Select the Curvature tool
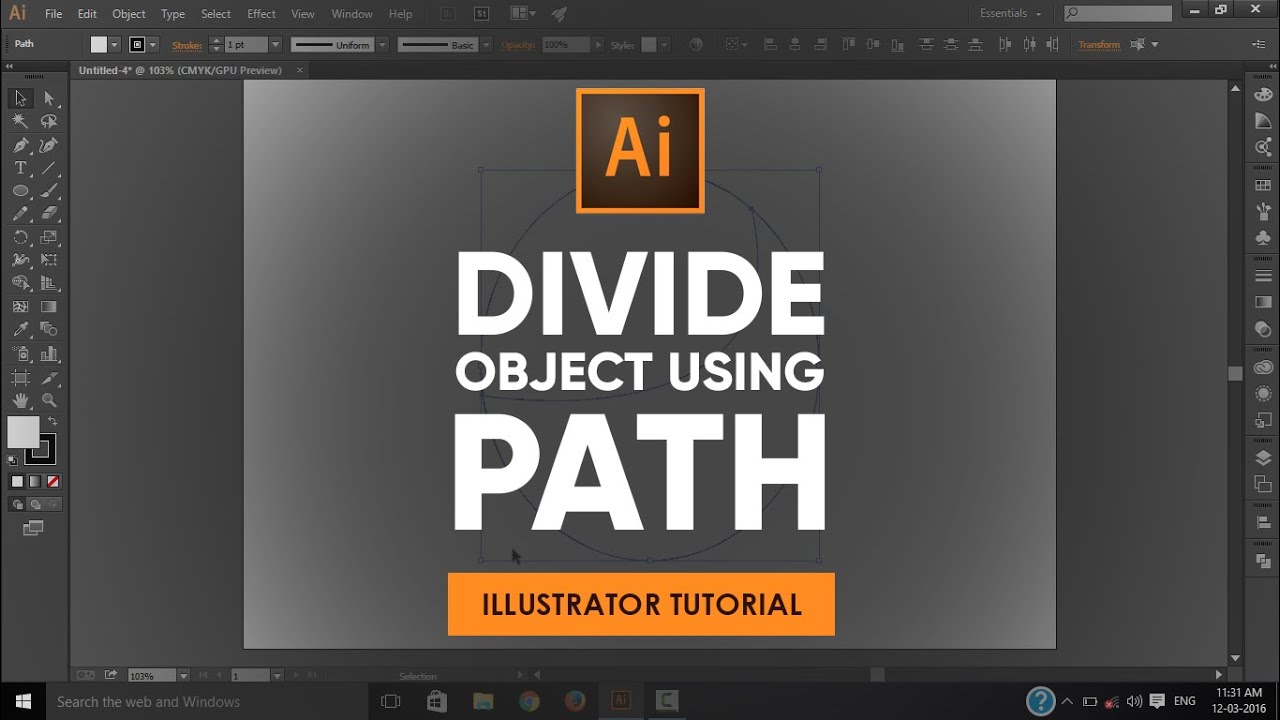Viewport: 1280px width, 720px height. tap(49, 145)
